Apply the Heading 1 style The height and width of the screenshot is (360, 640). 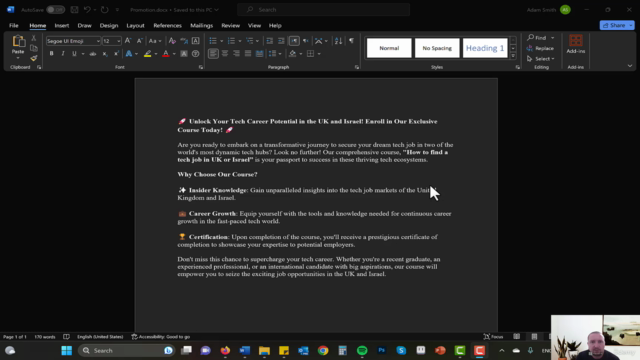pos(485,48)
